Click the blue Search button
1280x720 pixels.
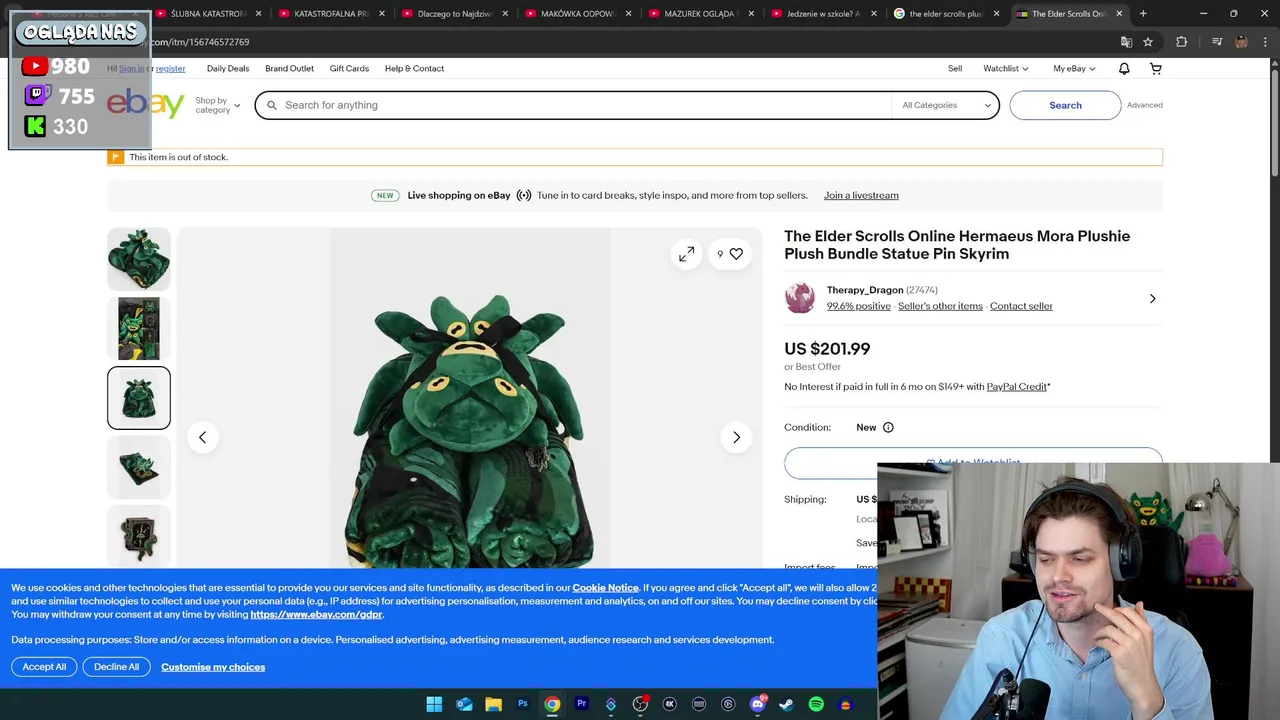[x=1065, y=105]
